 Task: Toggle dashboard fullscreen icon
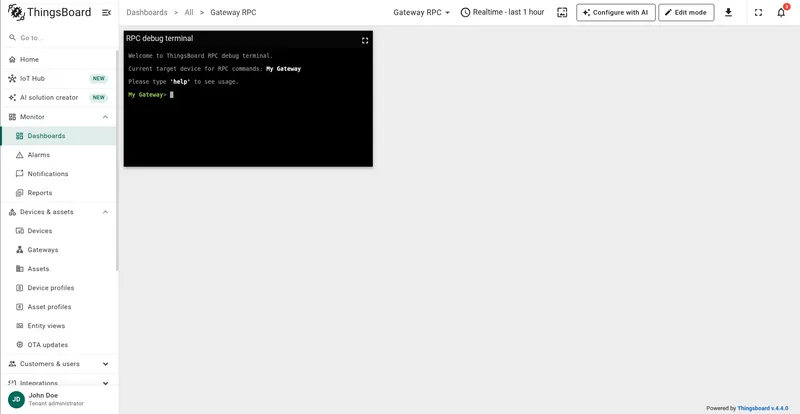coord(758,12)
